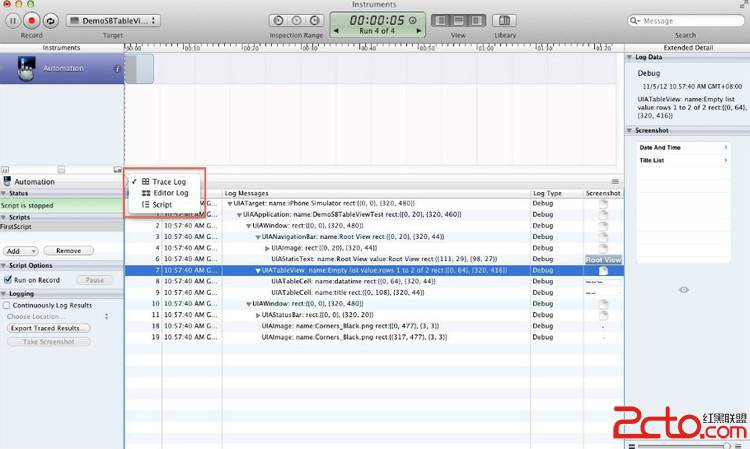
Task: Click the red Record button
Action: 31,20
